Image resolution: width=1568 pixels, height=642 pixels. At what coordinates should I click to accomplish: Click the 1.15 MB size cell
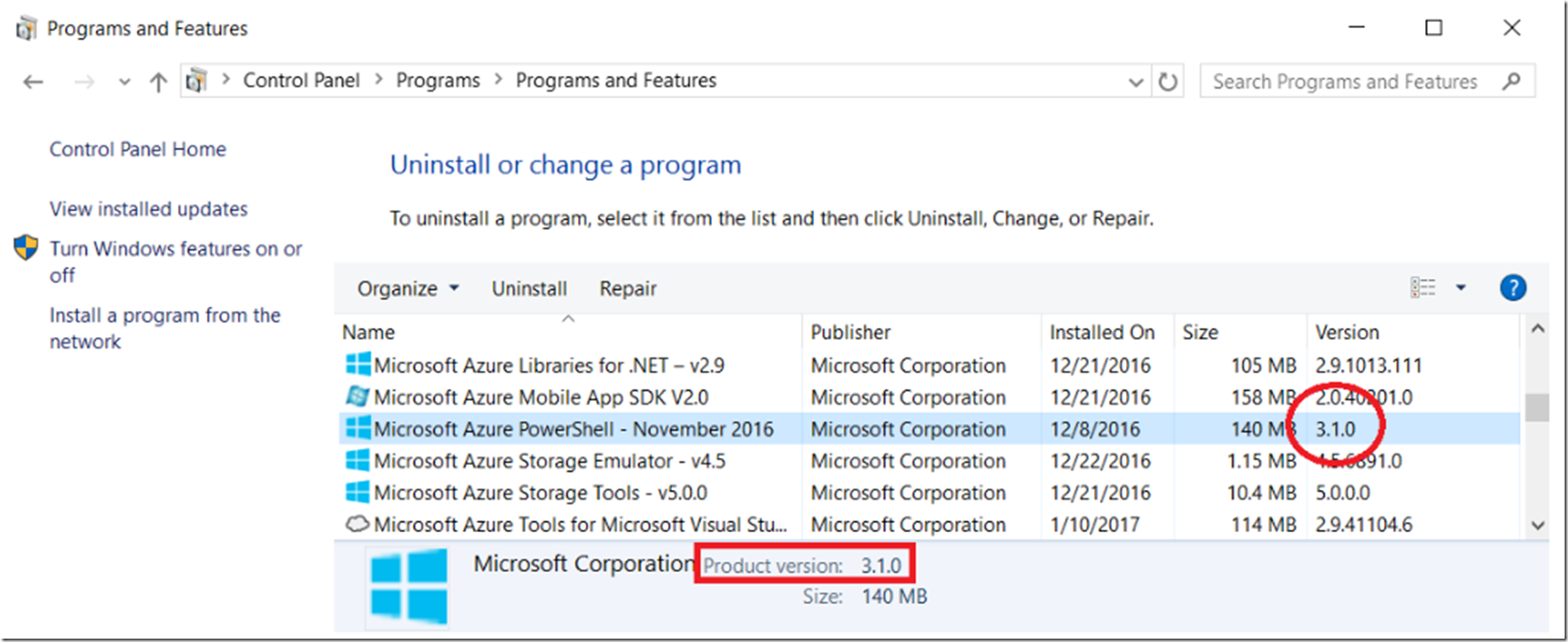(x=1262, y=461)
